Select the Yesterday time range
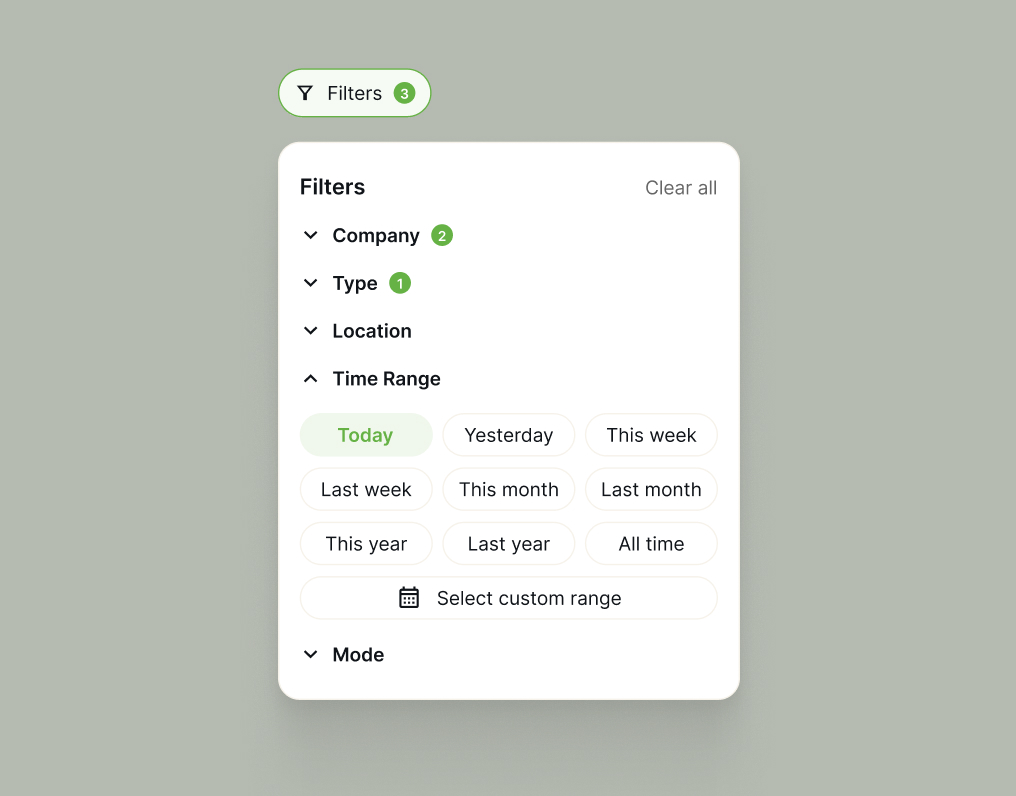Image resolution: width=1016 pixels, height=796 pixels. tap(508, 435)
